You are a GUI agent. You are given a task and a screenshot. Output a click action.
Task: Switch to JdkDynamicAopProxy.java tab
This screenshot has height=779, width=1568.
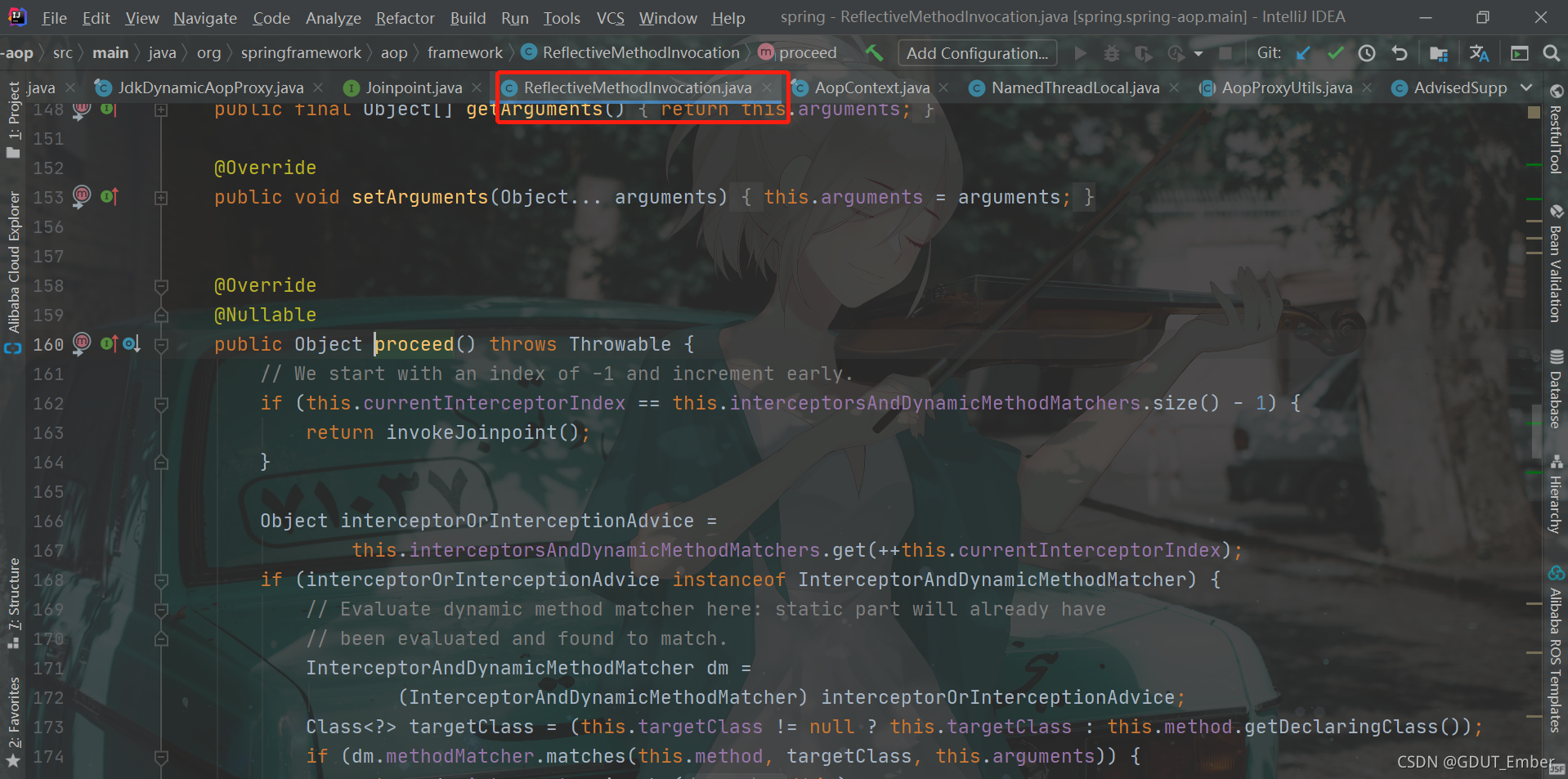210,87
